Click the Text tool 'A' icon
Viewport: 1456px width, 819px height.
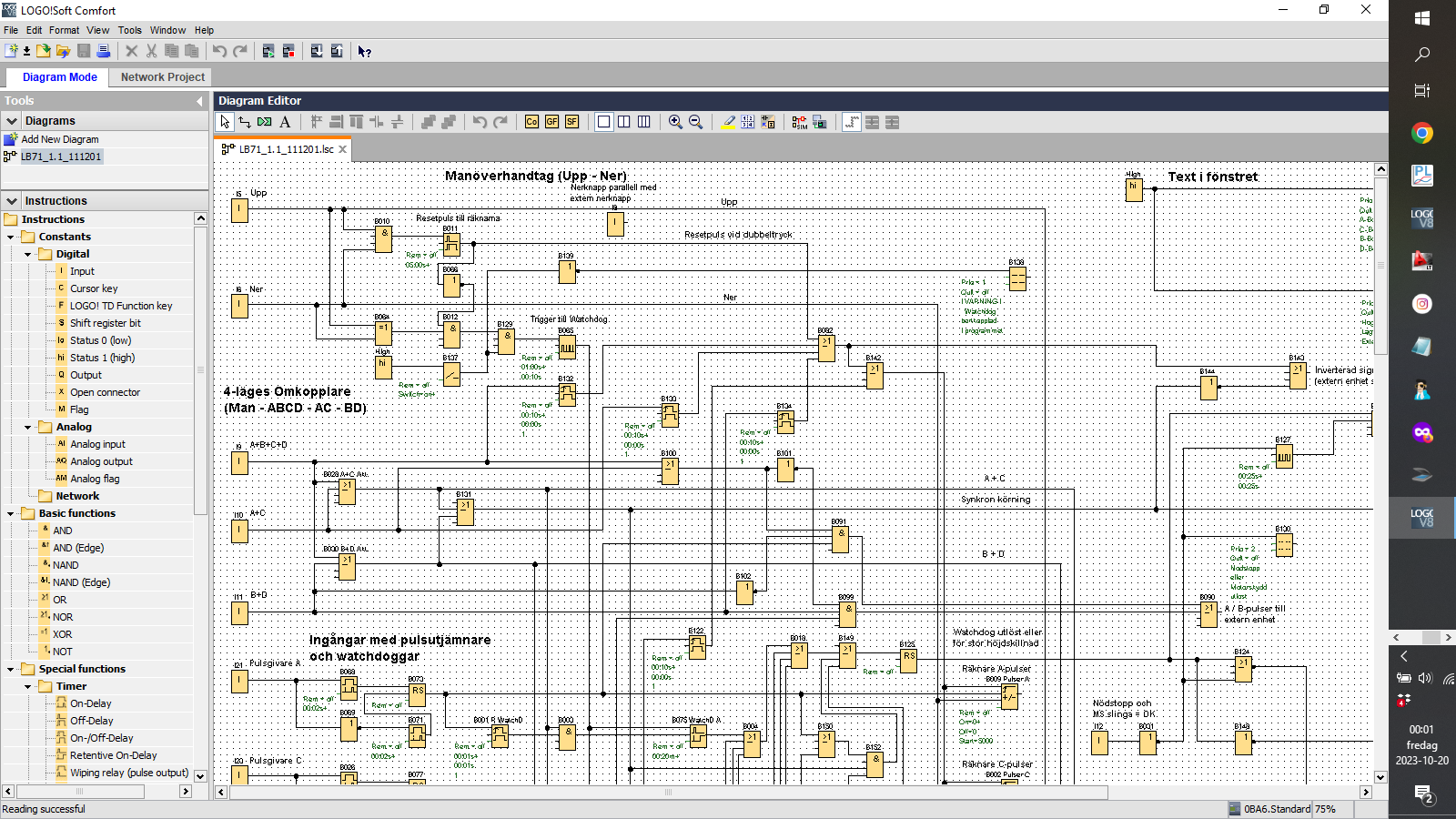(285, 122)
